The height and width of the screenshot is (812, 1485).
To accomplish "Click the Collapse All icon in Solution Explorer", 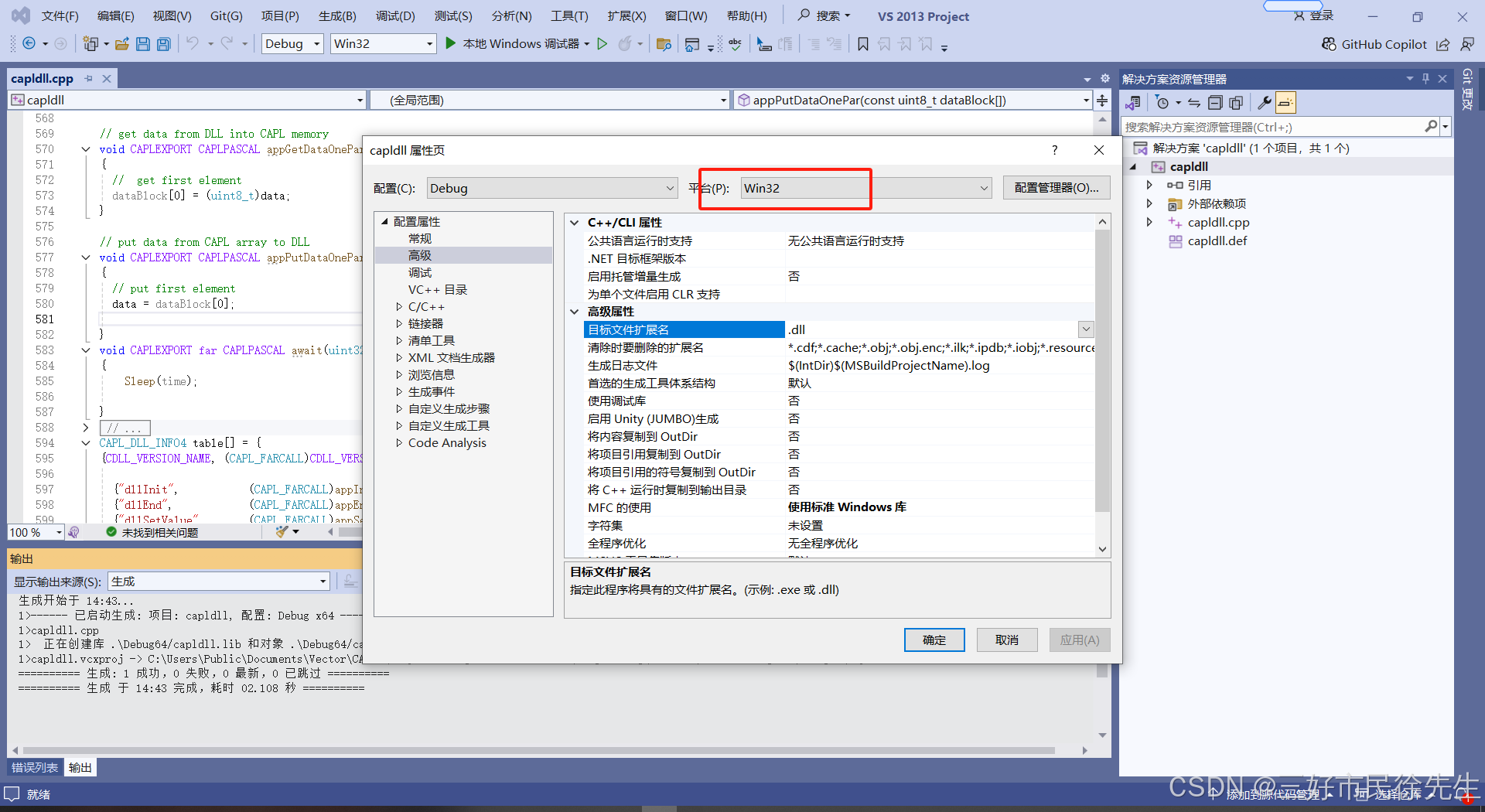I will (x=1215, y=102).
